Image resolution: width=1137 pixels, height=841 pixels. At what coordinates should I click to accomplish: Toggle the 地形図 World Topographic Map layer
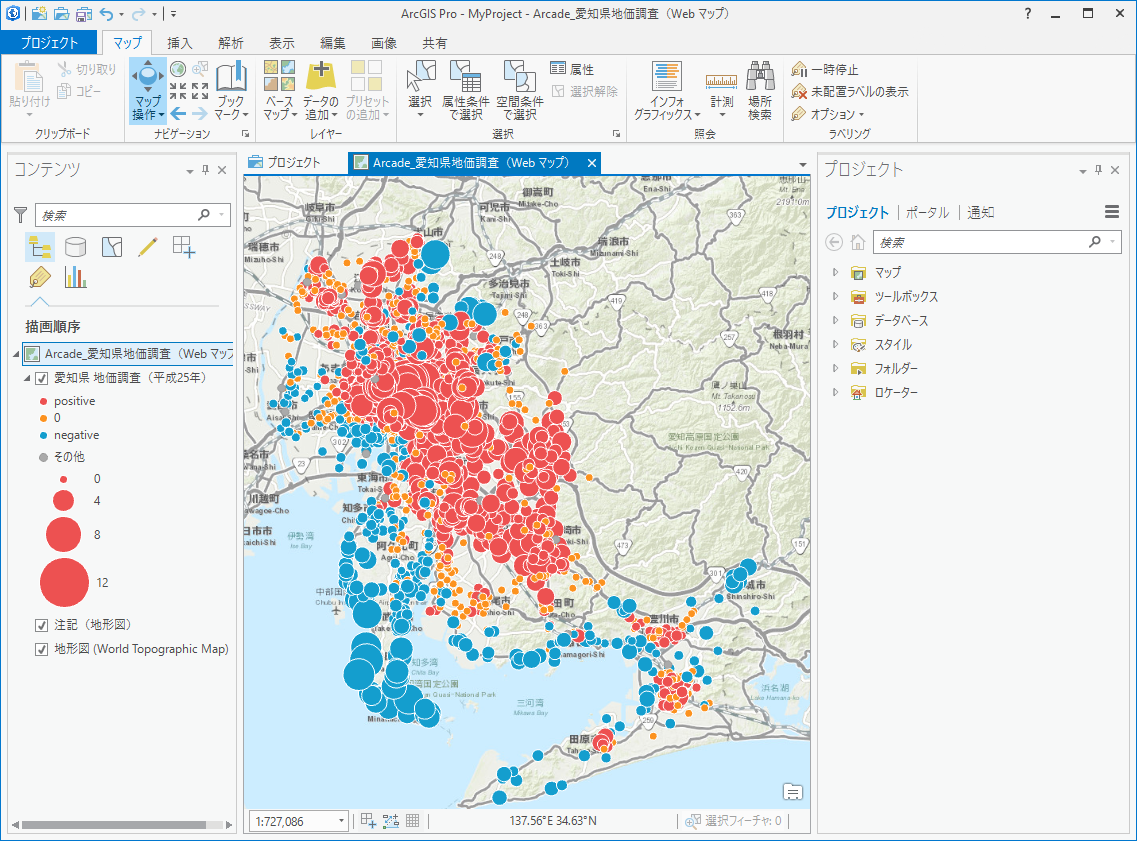(42, 649)
